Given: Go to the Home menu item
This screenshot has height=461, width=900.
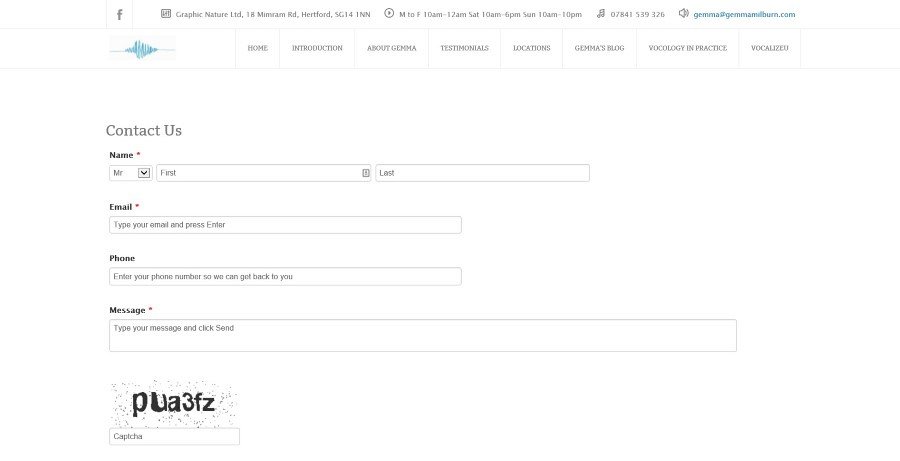Looking at the screenshot, I should pyautogui.click(x=257, y=48).
